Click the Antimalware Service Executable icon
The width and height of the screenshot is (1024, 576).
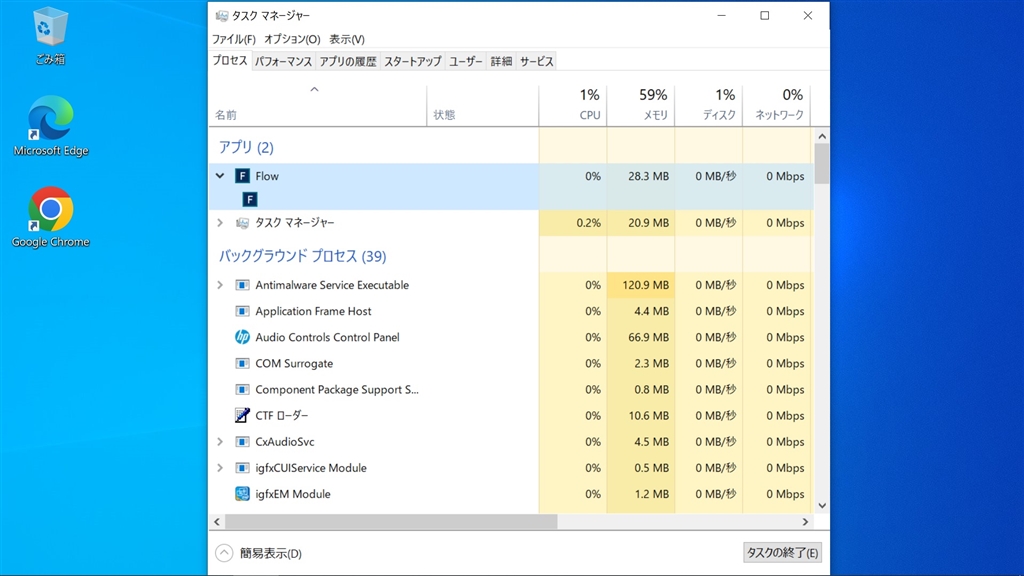coord(242,285)
